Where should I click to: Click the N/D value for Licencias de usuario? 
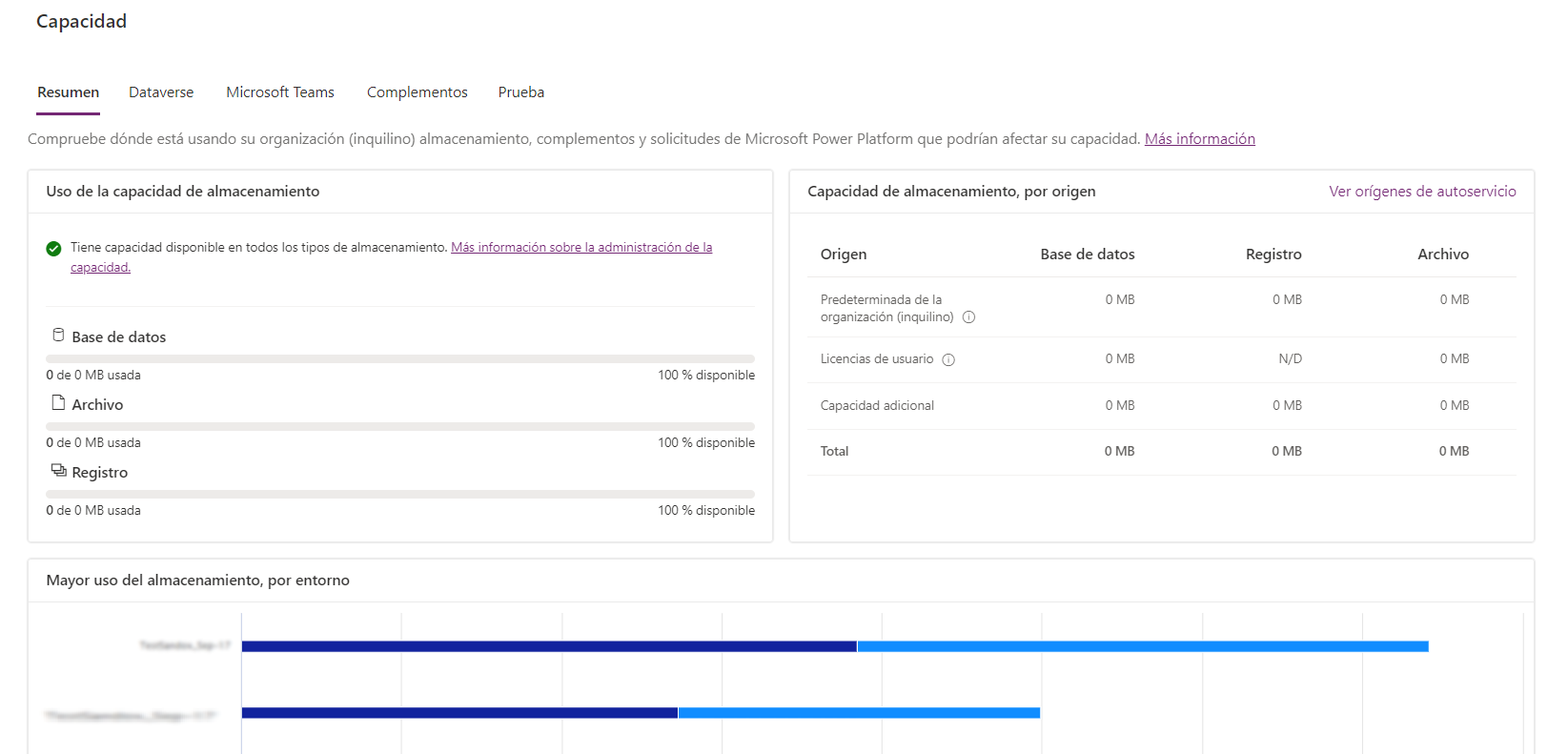pyautogui.click(x=1290, y=359)
